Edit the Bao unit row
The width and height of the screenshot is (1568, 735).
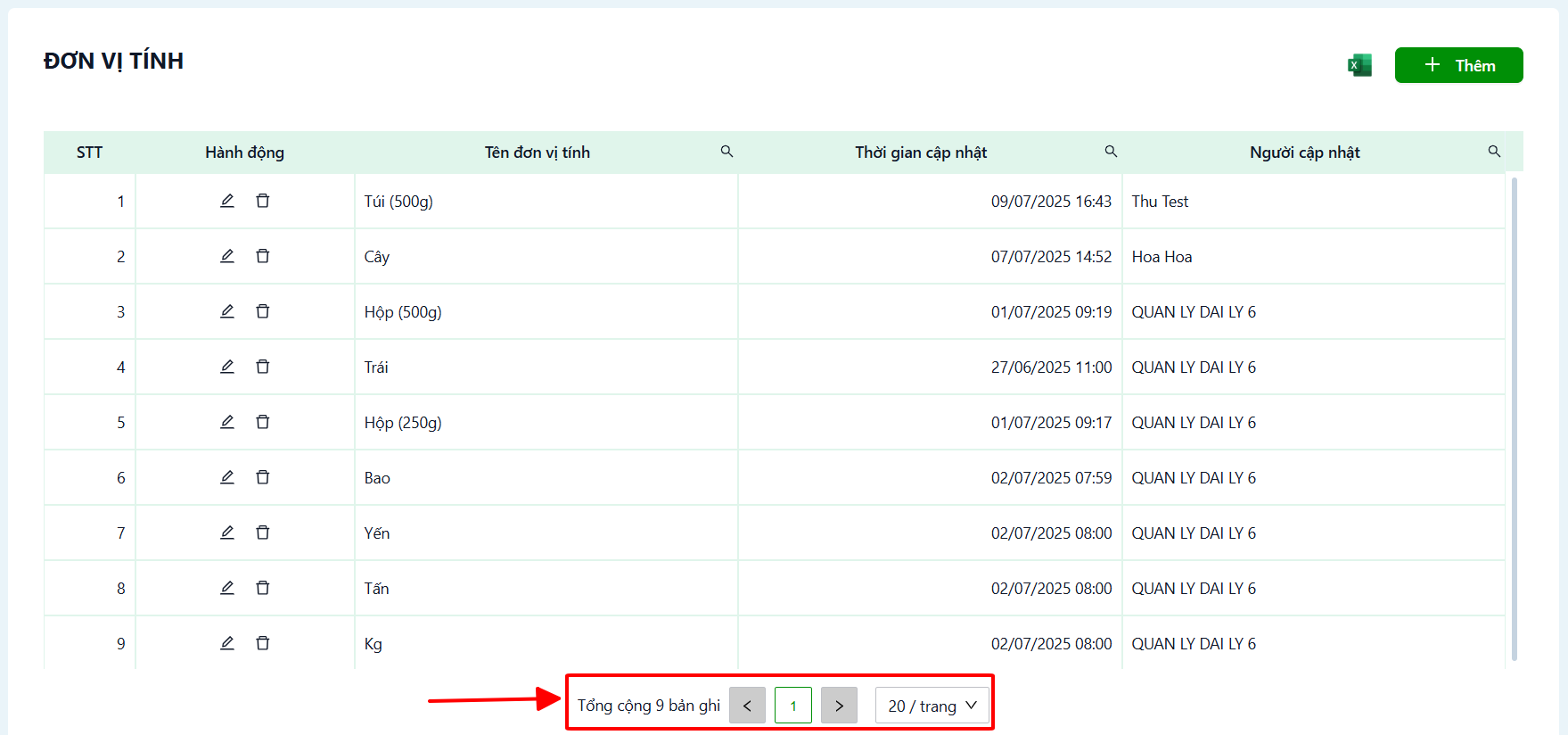pyautogui.click(x=227, y=477)
